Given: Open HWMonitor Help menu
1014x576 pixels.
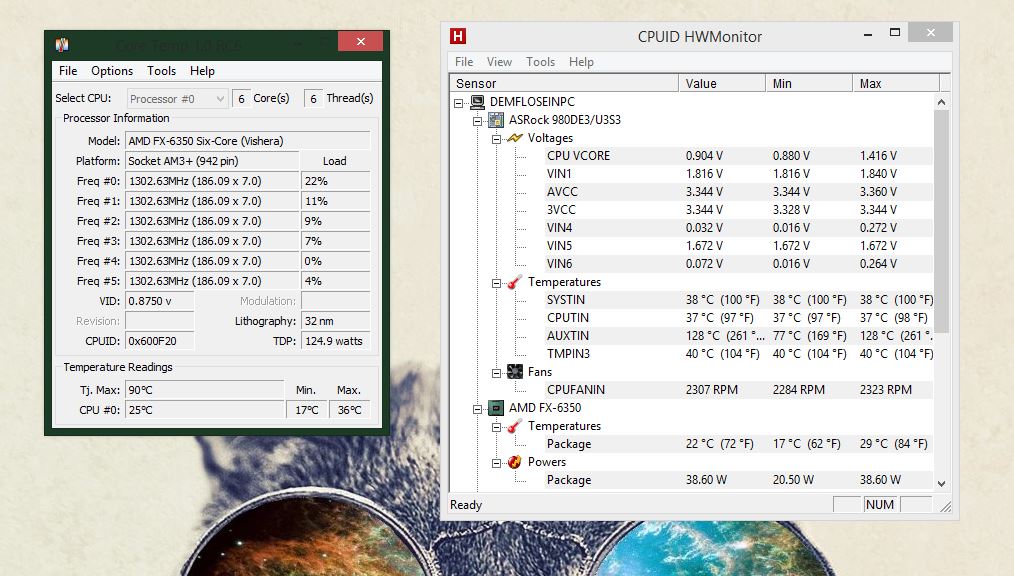Looking at the screenshot, I should click(581, 61).
